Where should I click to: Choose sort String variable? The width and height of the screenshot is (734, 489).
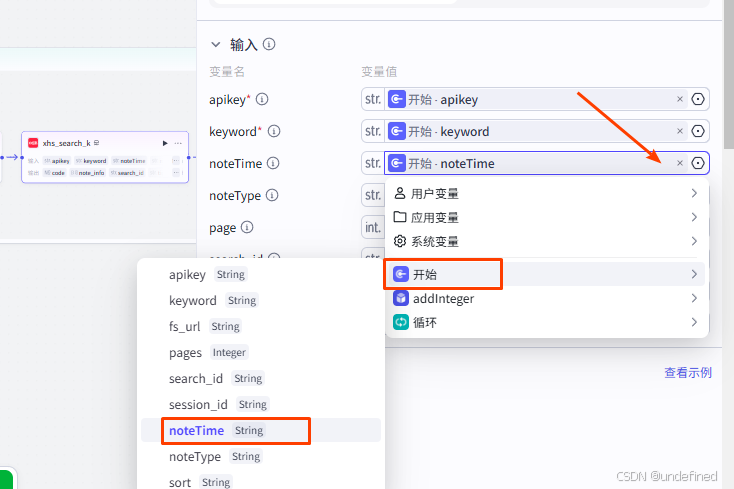[261, 482]
